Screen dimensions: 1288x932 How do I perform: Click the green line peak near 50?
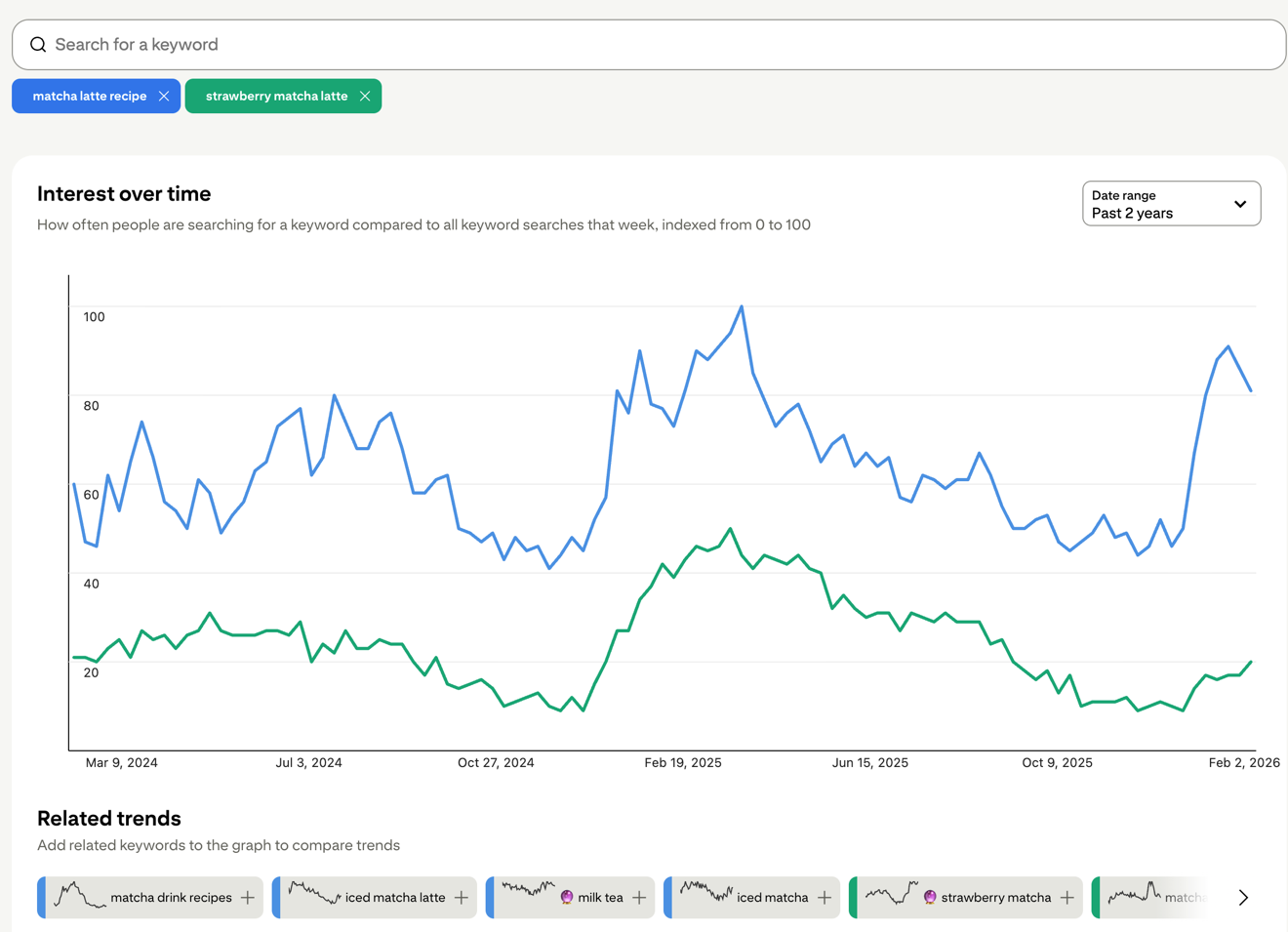click(x=730, y=529)
